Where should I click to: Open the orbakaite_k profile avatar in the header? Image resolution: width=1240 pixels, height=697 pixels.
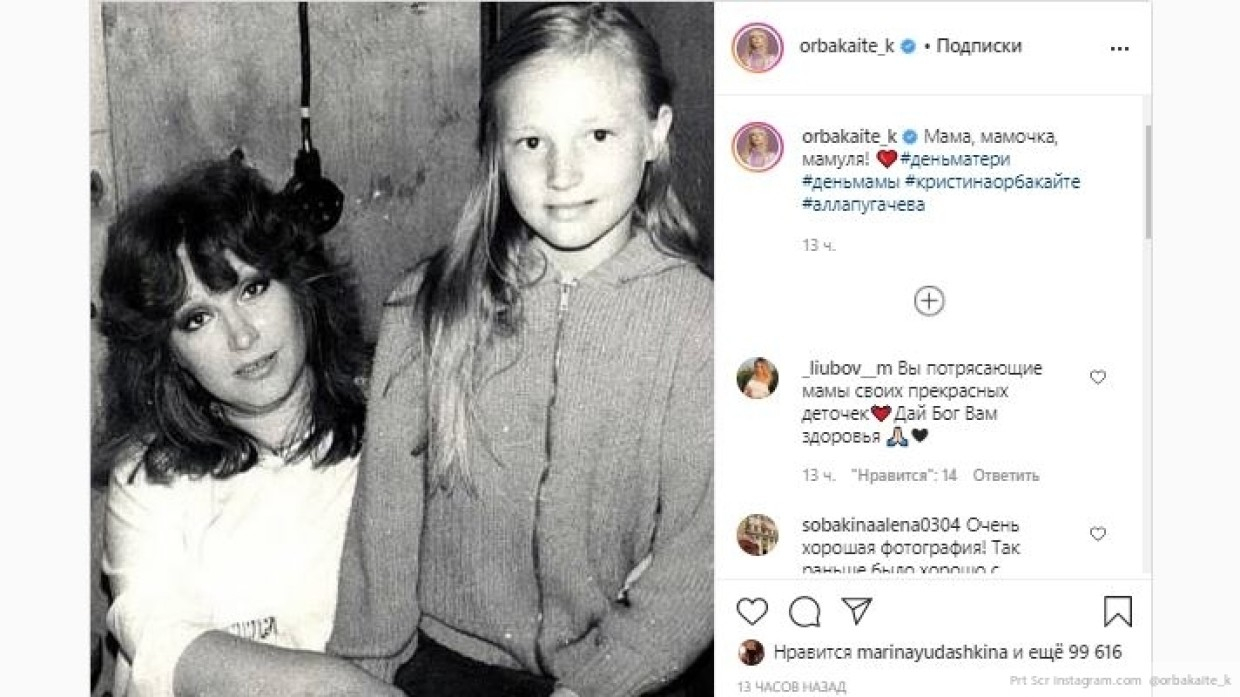[x=757, y=48]
